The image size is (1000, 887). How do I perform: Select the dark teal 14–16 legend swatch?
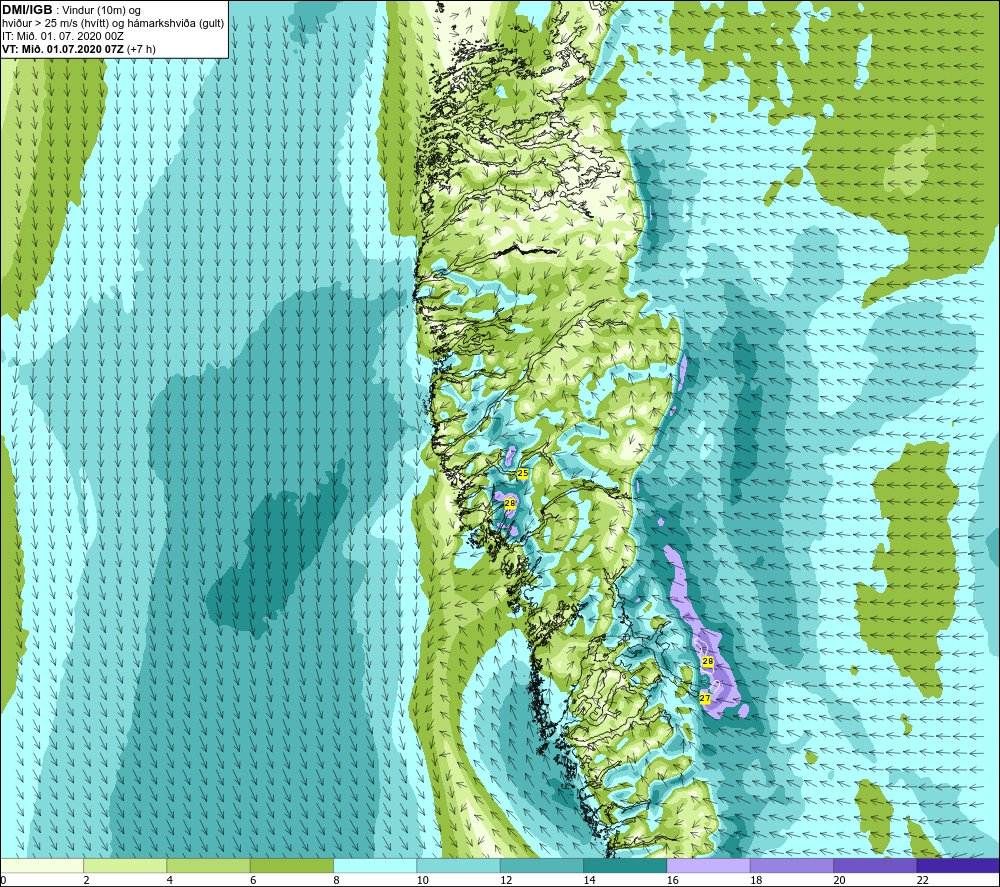click(625, 865)
